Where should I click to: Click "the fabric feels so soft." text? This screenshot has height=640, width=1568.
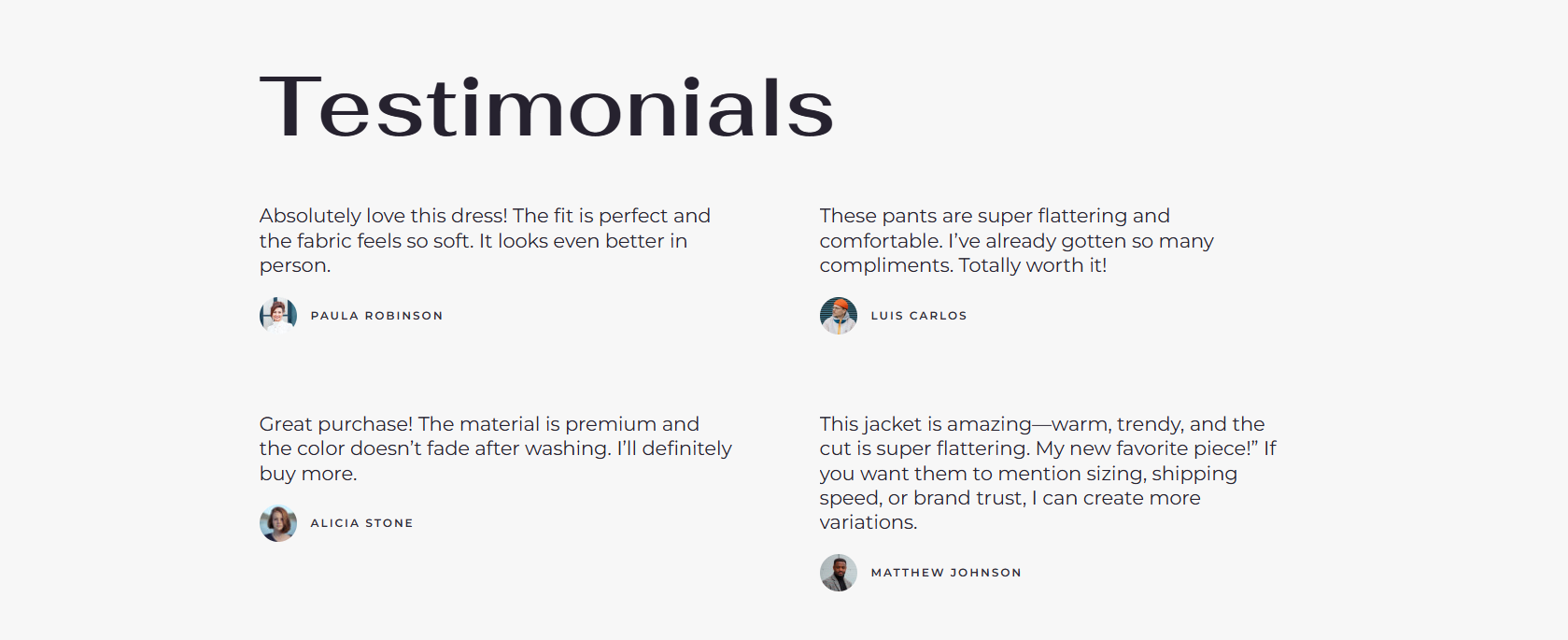366,241
